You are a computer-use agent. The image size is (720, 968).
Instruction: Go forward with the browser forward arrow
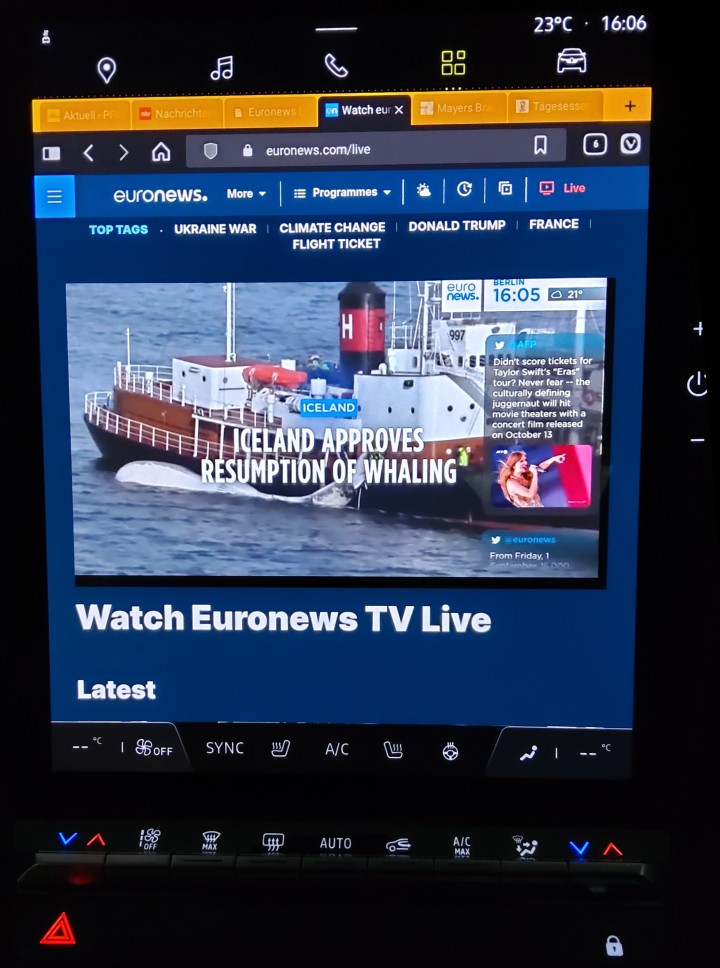click(x=123, y=152)
